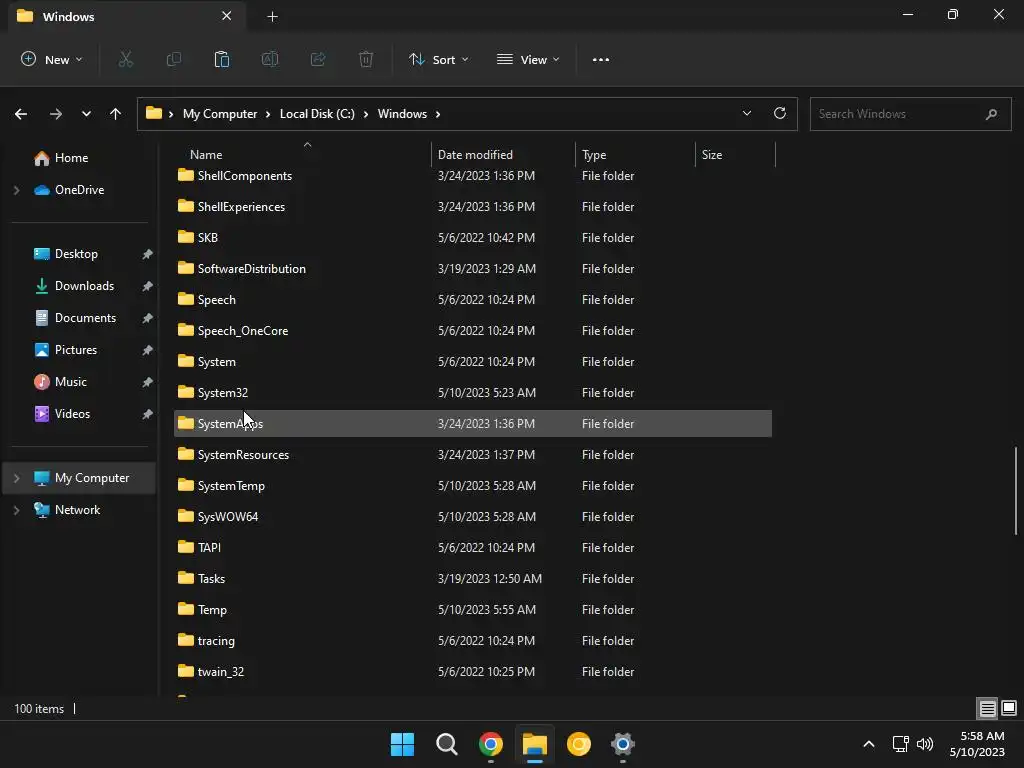
Task: Click the network tray icon
Action: pos(901,744)
